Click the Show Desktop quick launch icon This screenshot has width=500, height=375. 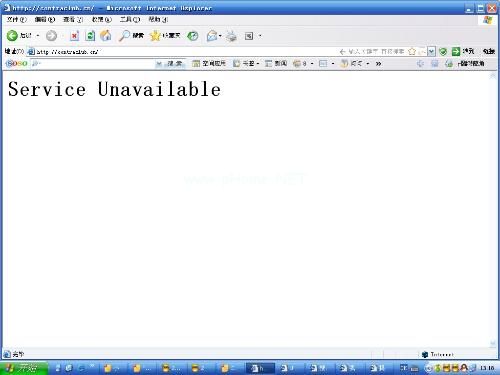click(69, 368)
